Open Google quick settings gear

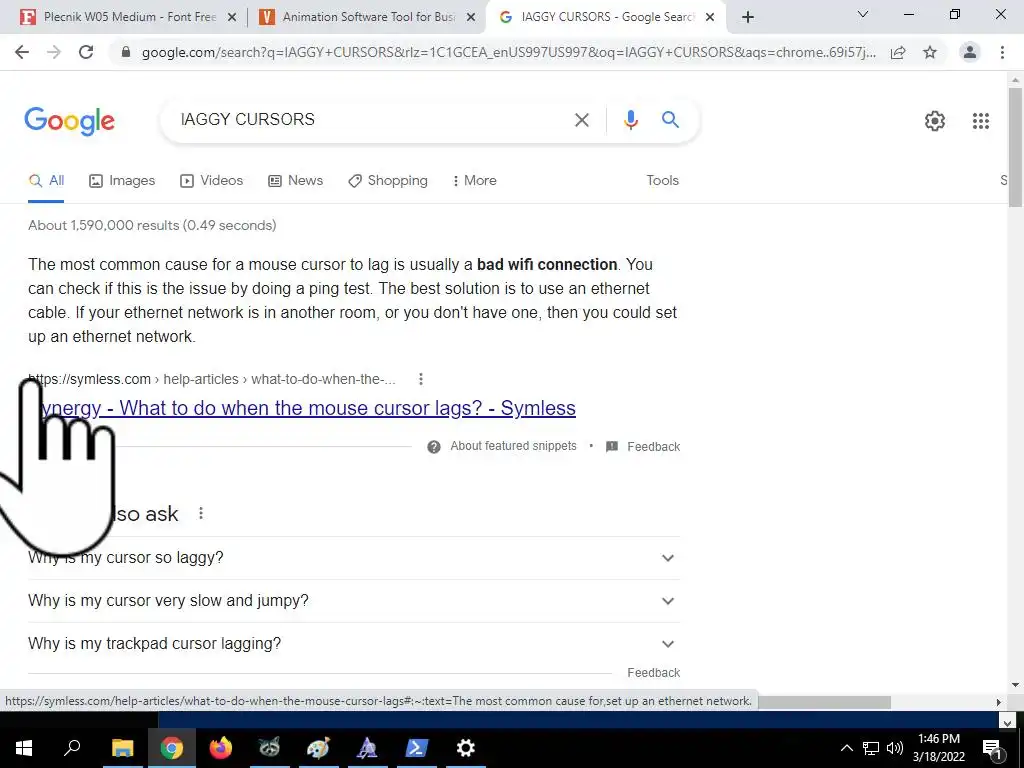point(935,121)
